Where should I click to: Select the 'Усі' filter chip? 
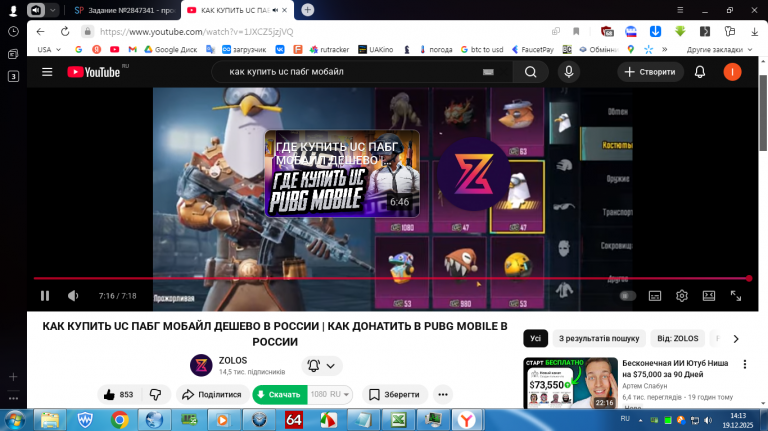pyautogui.click(x=535, y=338)
